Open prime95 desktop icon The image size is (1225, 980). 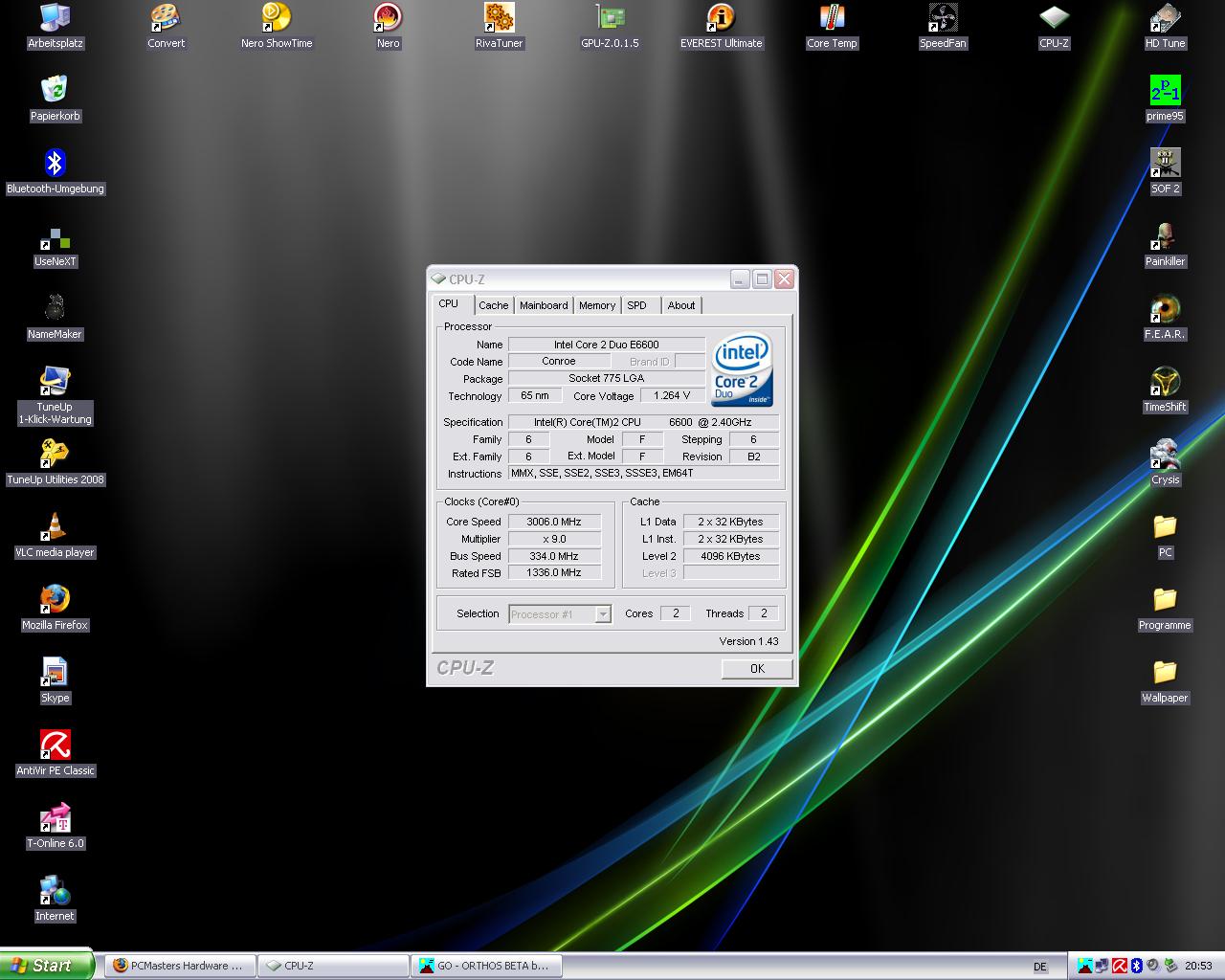pos(1165,99)
